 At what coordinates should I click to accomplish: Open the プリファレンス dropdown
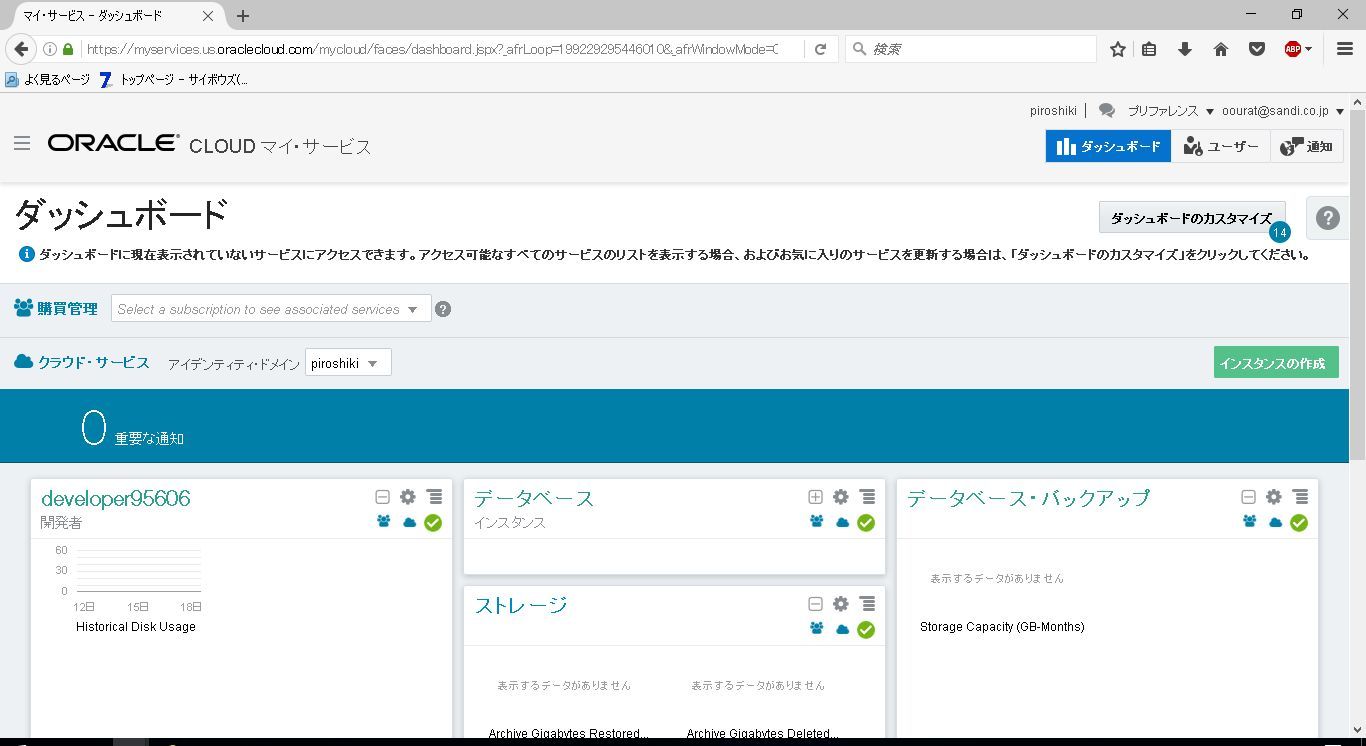coord(1170,111)
